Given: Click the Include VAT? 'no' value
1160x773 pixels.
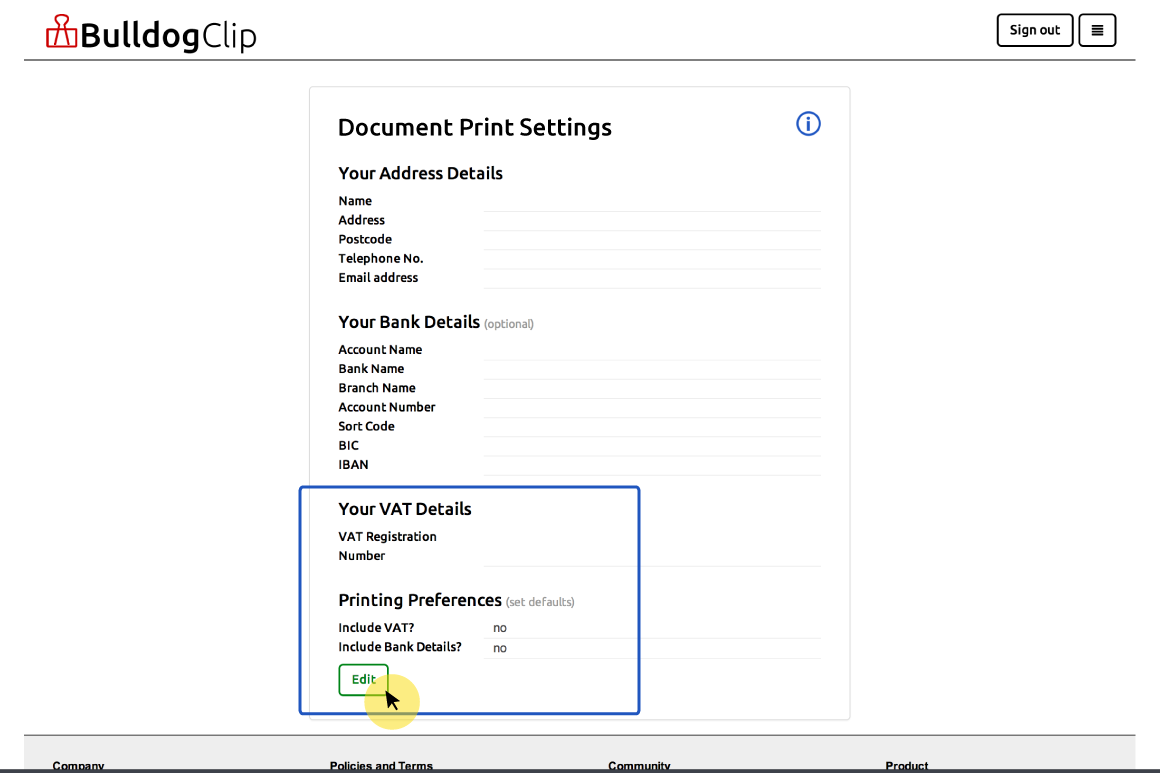Looking at the screenshot, I should (500, 628).
